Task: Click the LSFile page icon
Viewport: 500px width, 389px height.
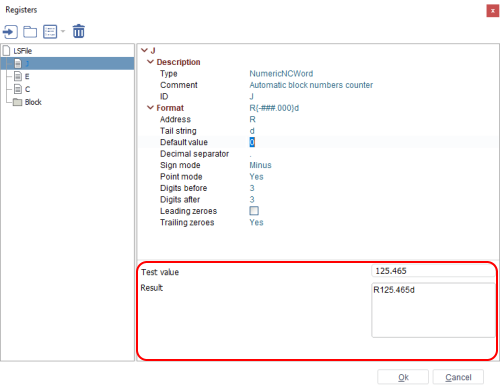Action: pos(6,51)
